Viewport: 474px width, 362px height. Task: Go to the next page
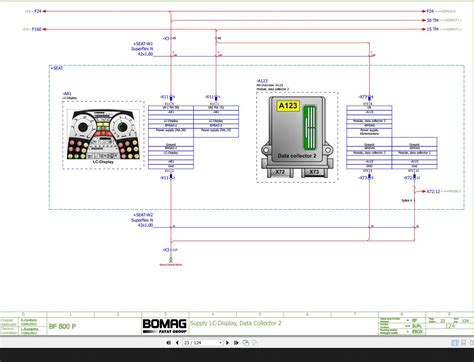pyautogui.click(x=227, y=343)
